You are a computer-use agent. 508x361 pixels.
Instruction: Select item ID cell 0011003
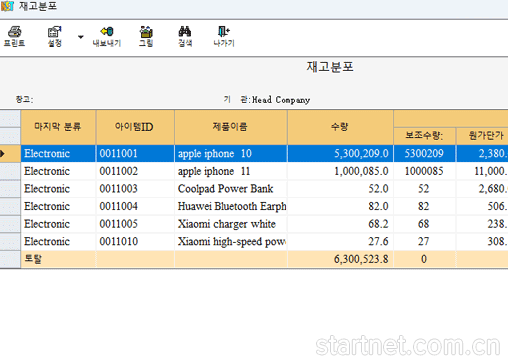click(x=135, y=189)
